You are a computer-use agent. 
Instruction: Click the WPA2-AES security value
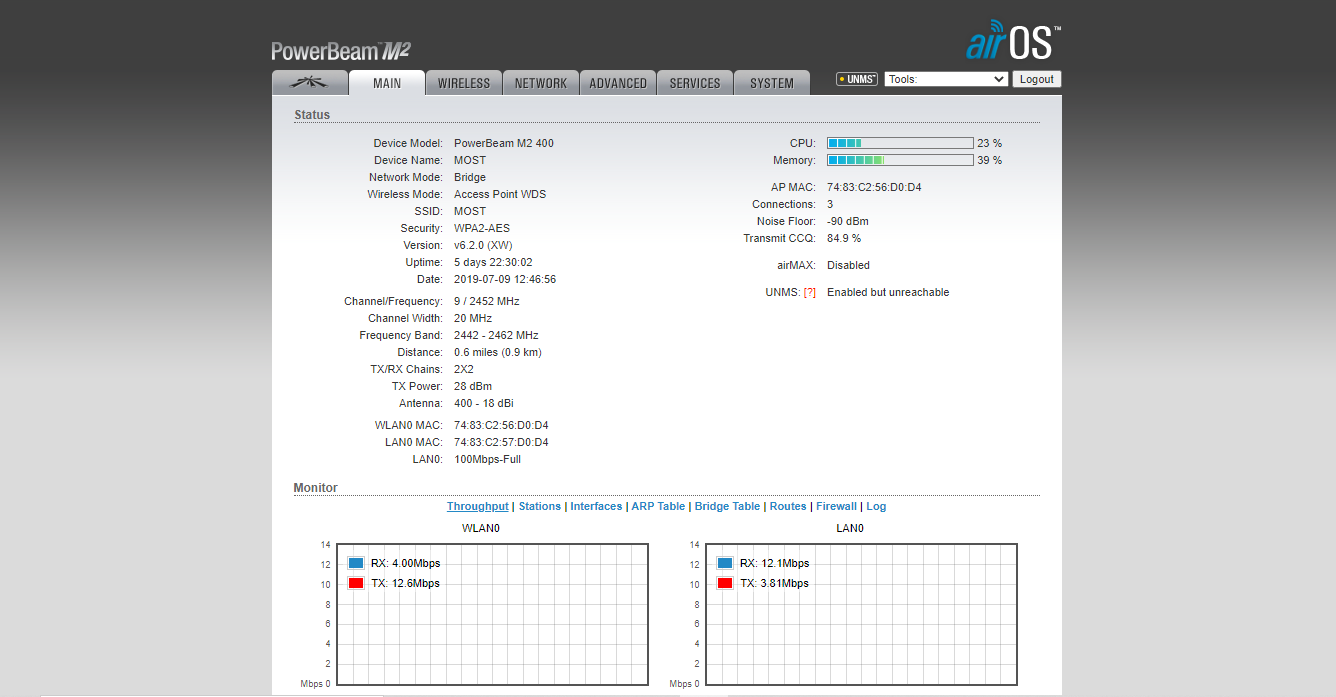click(x=482, y=228)
